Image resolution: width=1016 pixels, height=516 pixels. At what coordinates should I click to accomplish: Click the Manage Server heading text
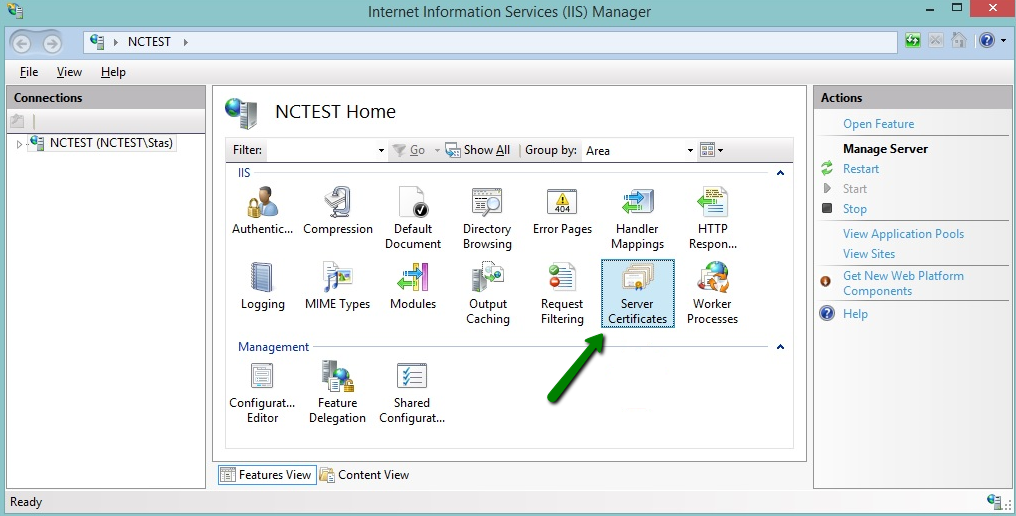[x=885, y=149]
